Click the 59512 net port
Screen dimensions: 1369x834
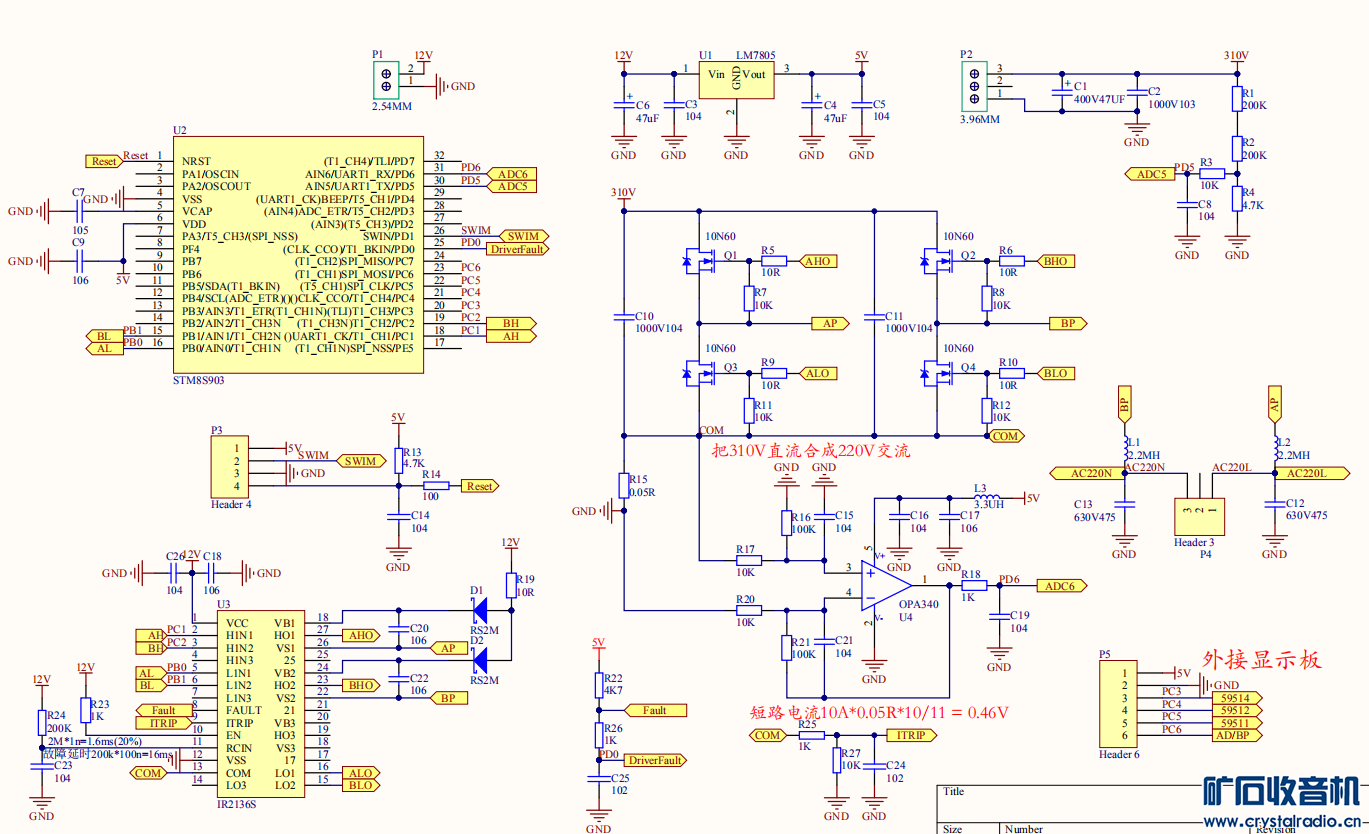click(x=1235, y=710)
